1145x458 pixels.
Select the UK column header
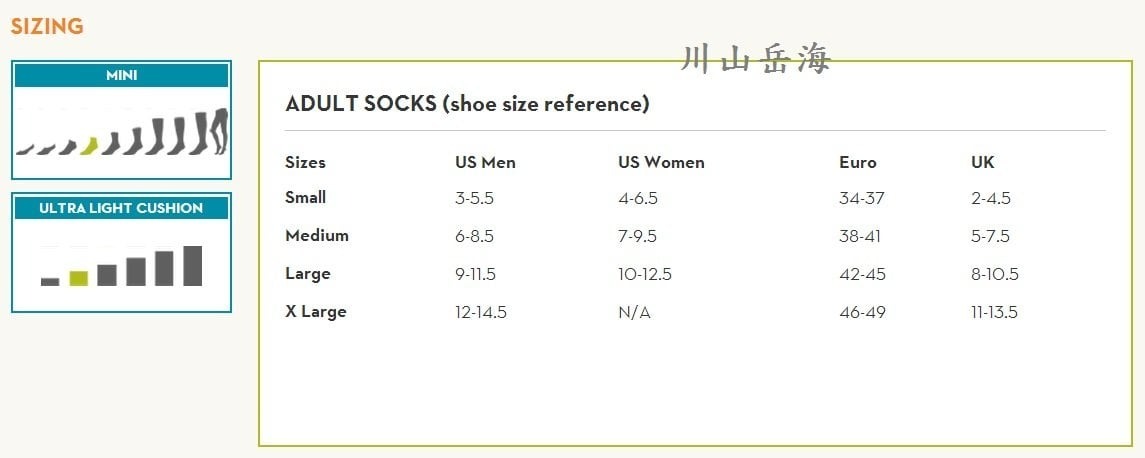(982, 162)
